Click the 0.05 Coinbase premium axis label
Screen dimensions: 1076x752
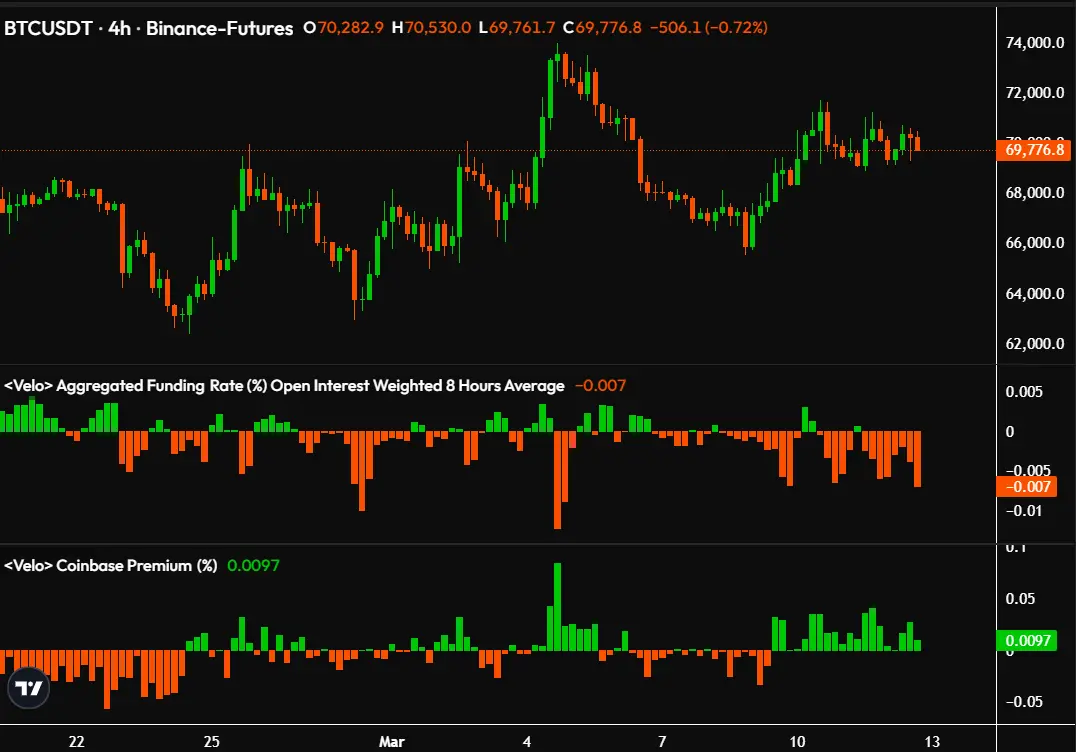click(x=1020, y=599)
